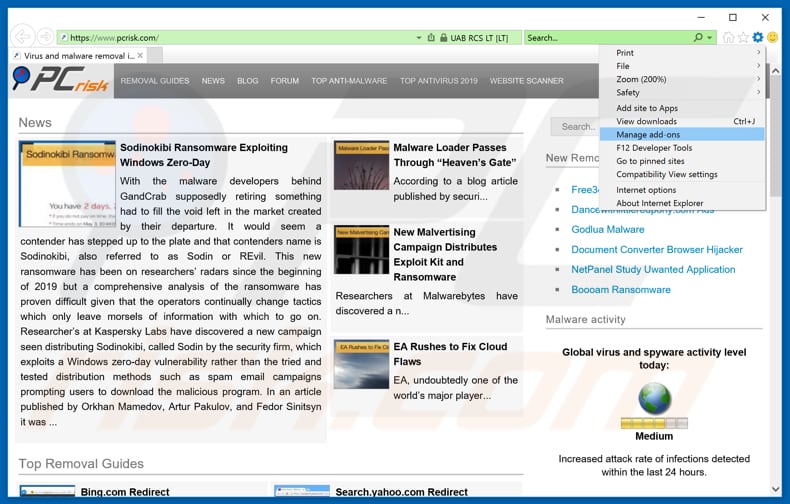The image size is (790, 504).
Task: Open Malware Loader Passes article headline
Action: tap(454, 155)
